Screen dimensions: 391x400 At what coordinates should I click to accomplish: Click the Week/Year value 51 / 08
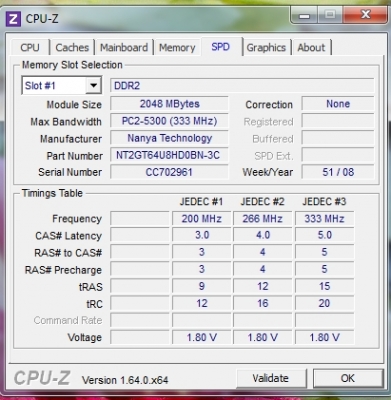[338, 172]
